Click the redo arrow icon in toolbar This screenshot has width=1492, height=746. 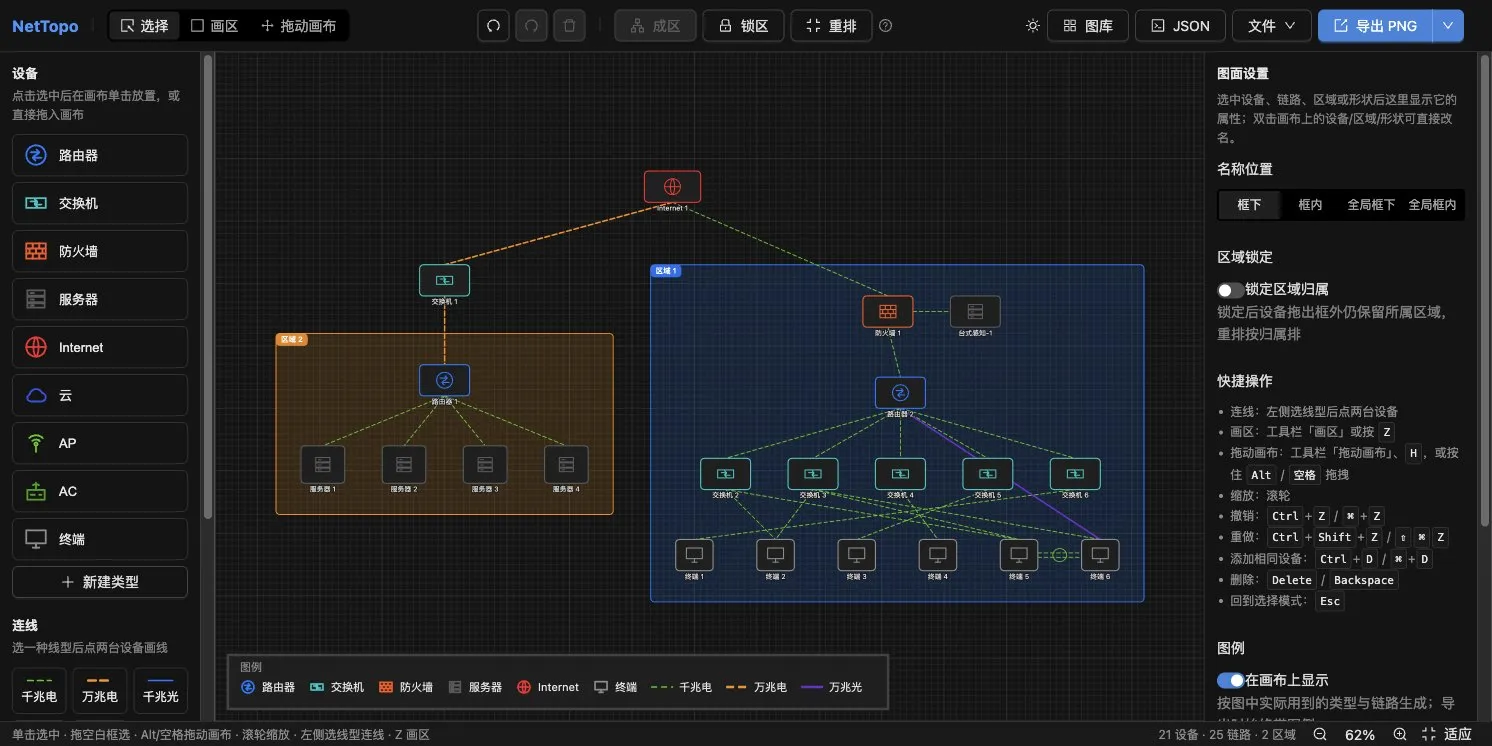[x=531, y=26]
